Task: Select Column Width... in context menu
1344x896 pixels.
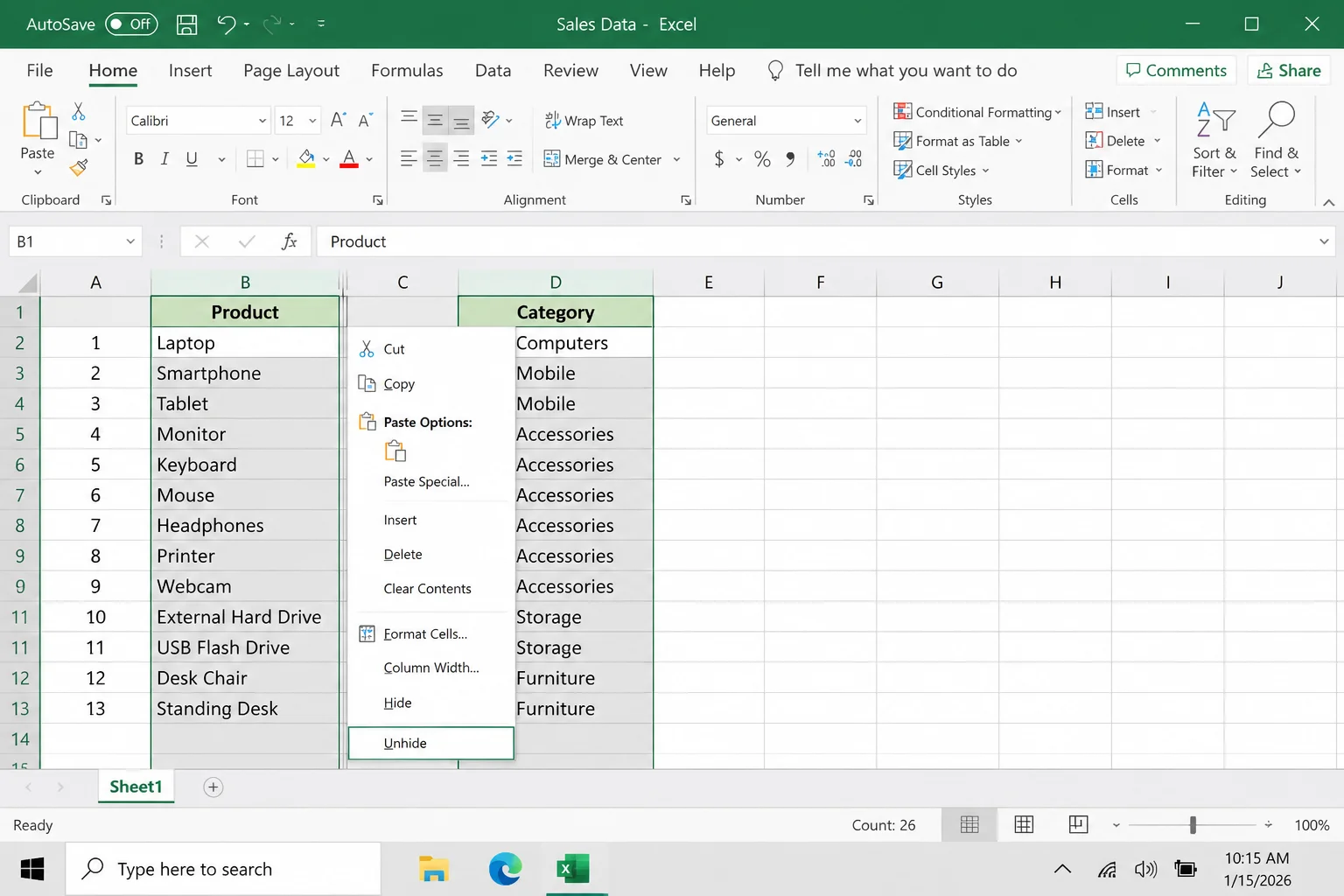Action: tap(431, 668)
